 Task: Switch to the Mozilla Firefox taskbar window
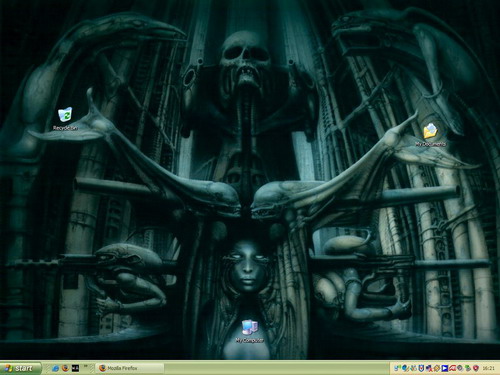130,368
